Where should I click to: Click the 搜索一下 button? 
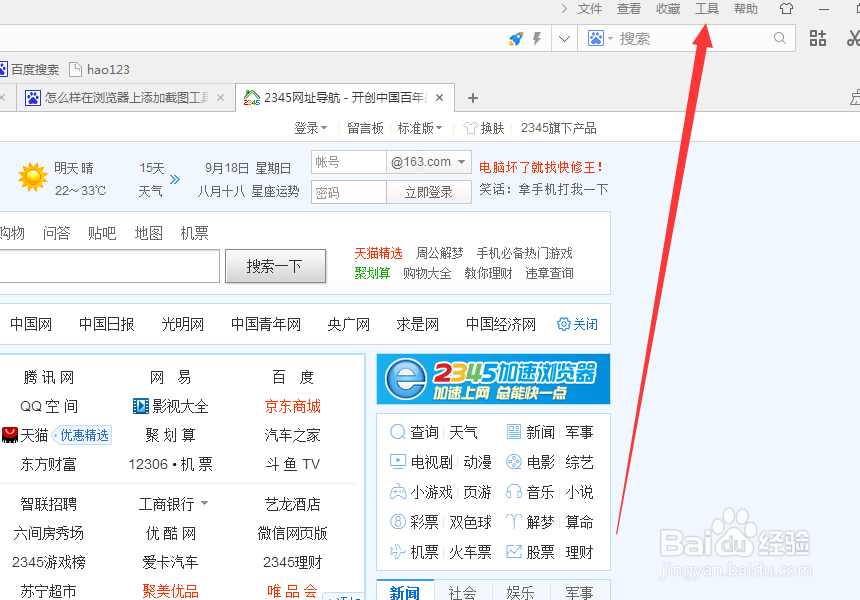pyautogui.click(x=275, y=267)
